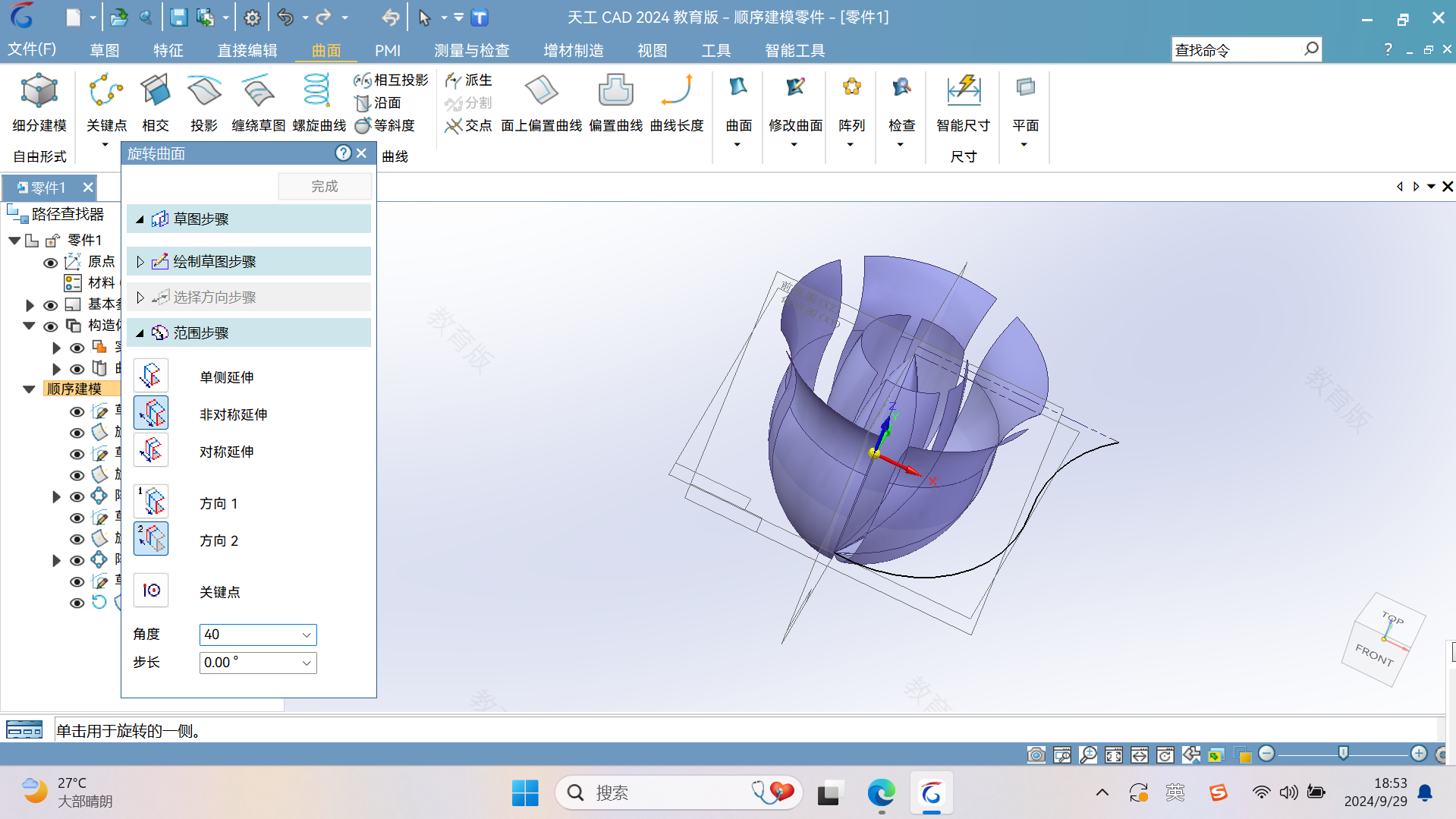This screenshot has height=819, width=1456.
Task: Close the 零件1 document tab
Action: (x=88, y=187)
